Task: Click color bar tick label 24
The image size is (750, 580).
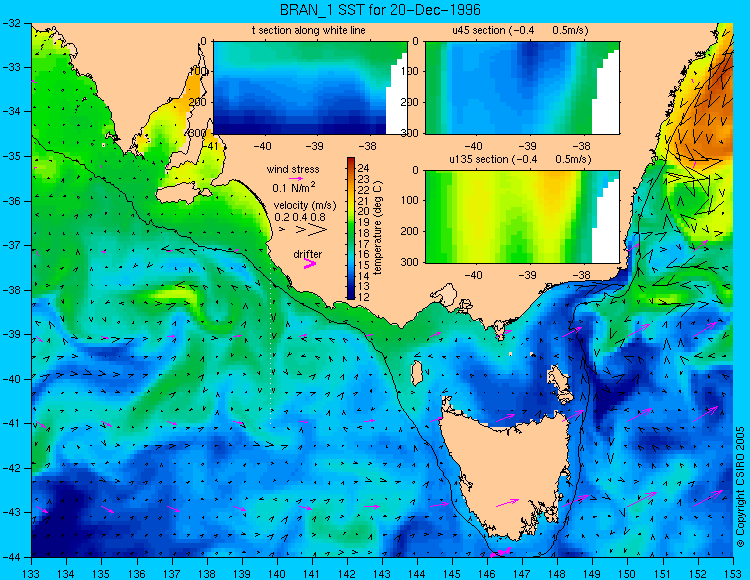Action: [x=364, y=168]
